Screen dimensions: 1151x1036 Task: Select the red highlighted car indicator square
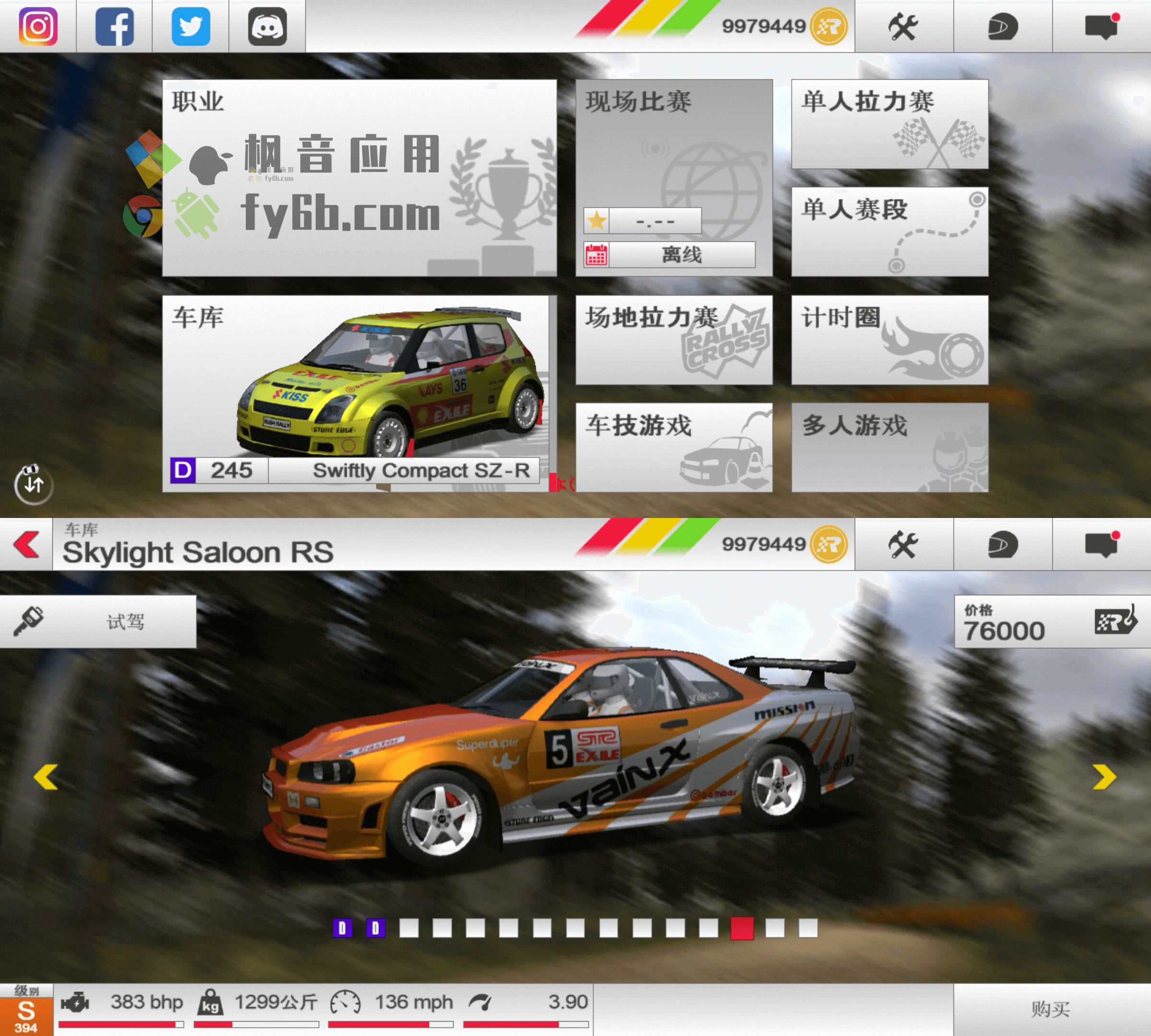tap(742, 929)
